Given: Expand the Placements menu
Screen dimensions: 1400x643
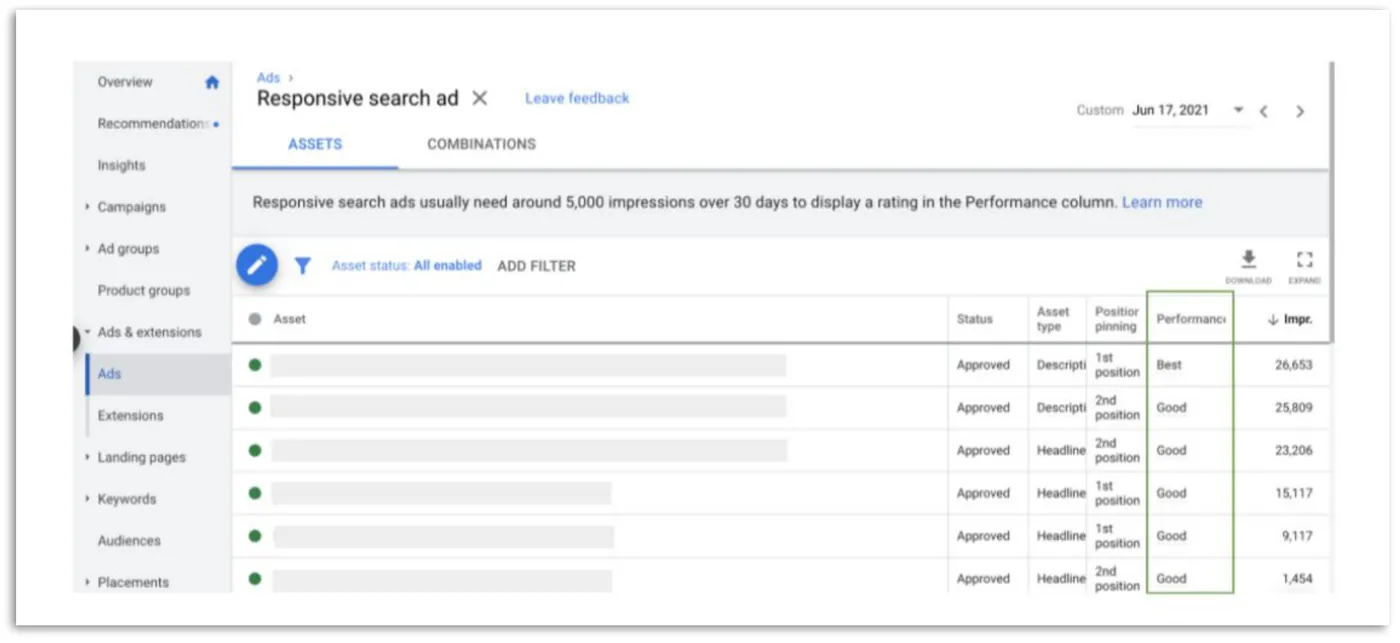Looking at the screenshot, I should [x=88, y=582].
